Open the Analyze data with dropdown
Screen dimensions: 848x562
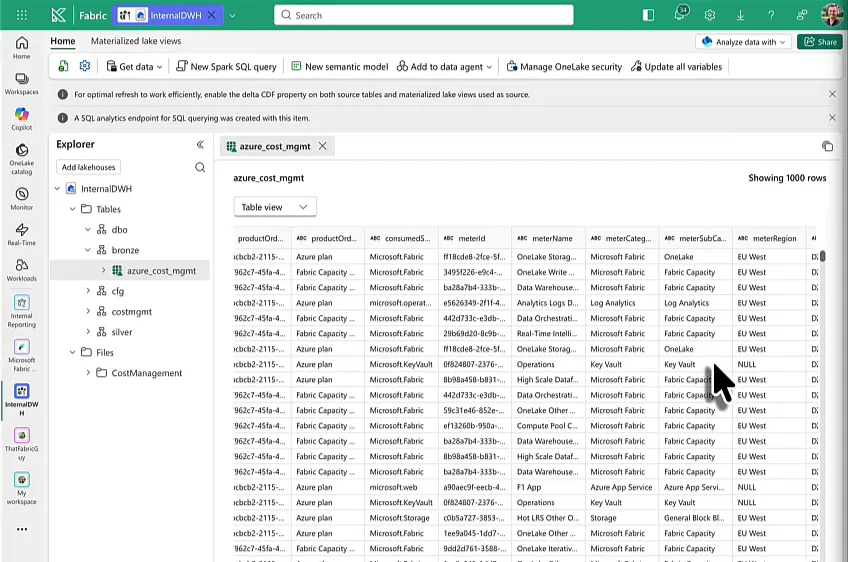[x=743, y=42]
